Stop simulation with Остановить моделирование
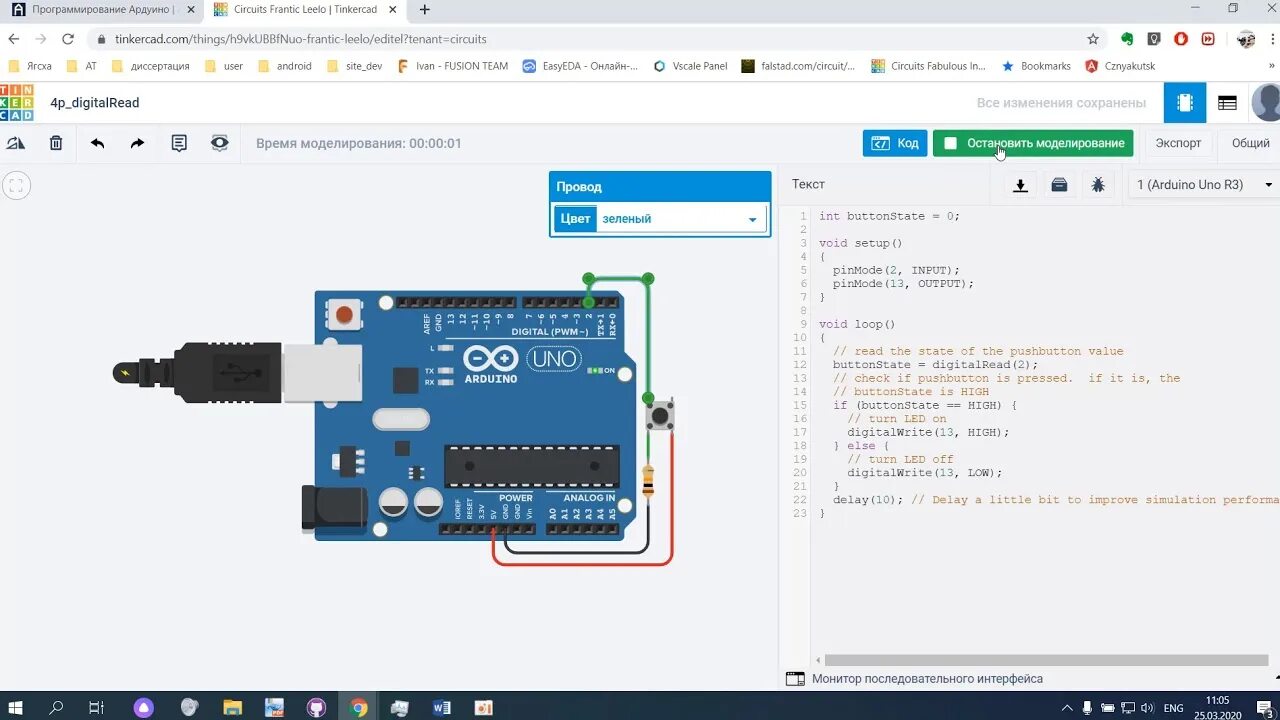 [x=1033, y=143]
